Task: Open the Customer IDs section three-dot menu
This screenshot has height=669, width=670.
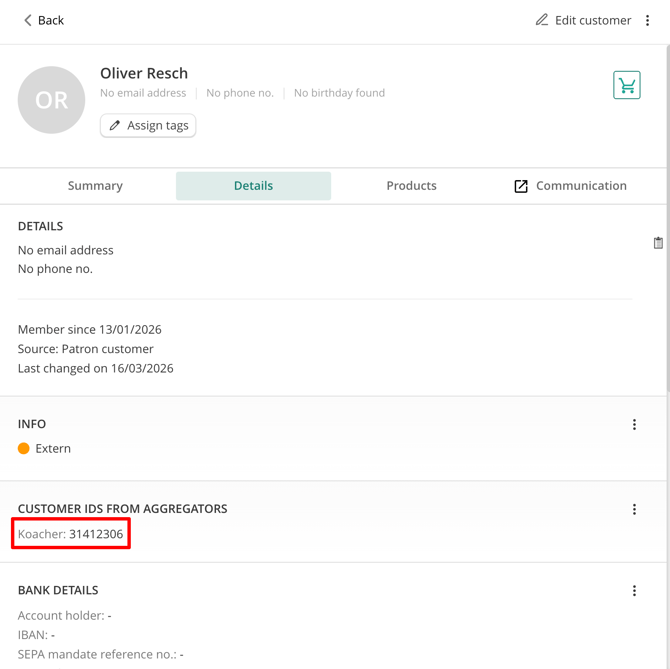Action: pos(634,509)
